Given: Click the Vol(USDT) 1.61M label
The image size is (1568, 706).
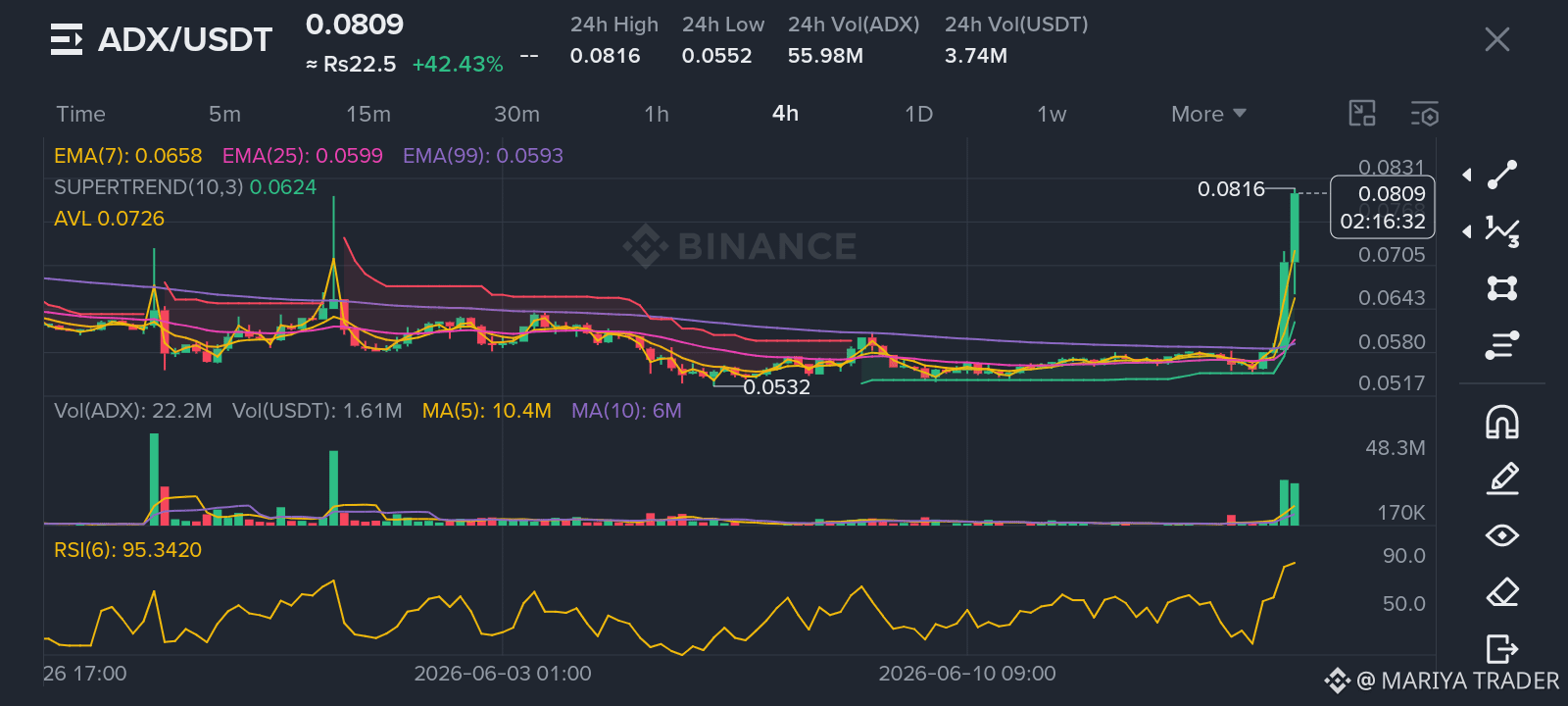Looking at the screenshot, I should click(x=318, y=411).
